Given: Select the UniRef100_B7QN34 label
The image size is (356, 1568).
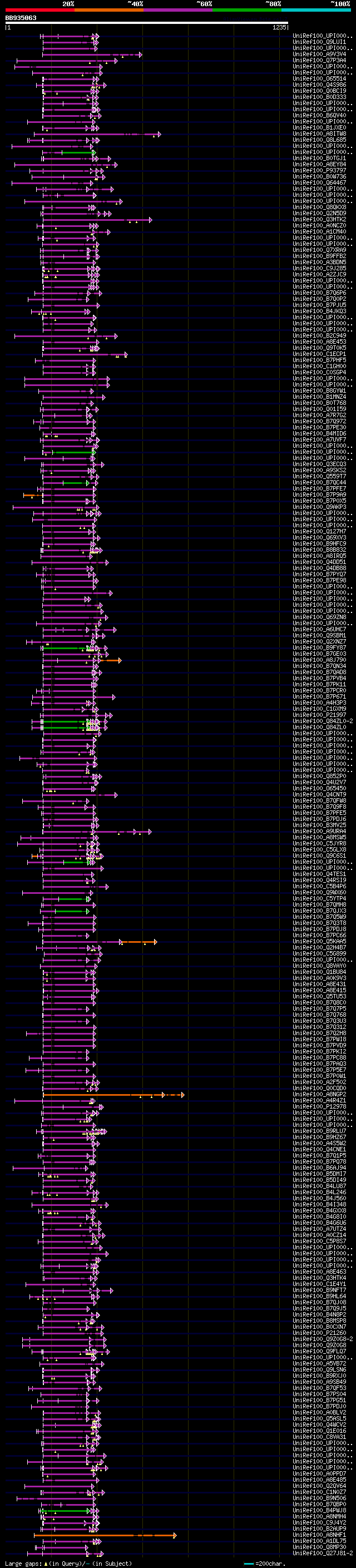Looking at the screenshot, I should [319, 666].
